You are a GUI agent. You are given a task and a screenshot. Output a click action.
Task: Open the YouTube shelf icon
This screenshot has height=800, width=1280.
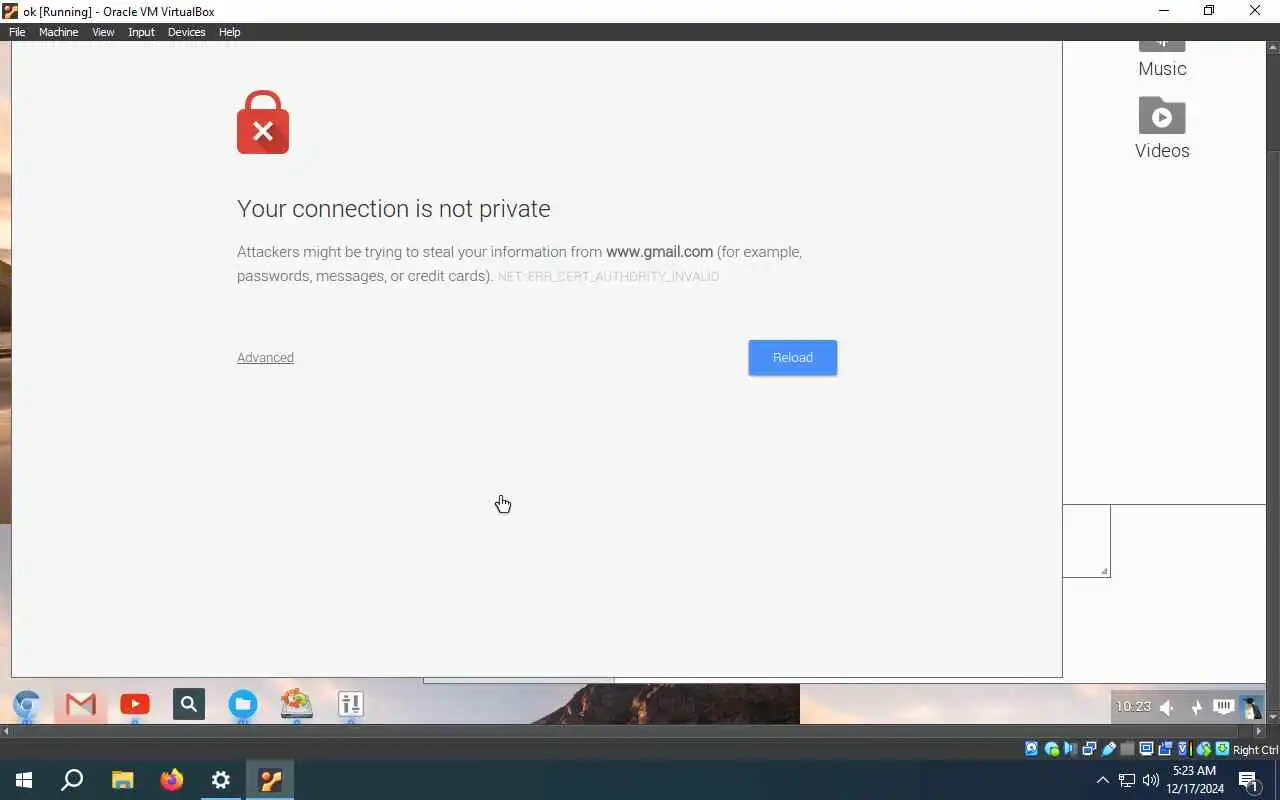[x=135, y=705]
